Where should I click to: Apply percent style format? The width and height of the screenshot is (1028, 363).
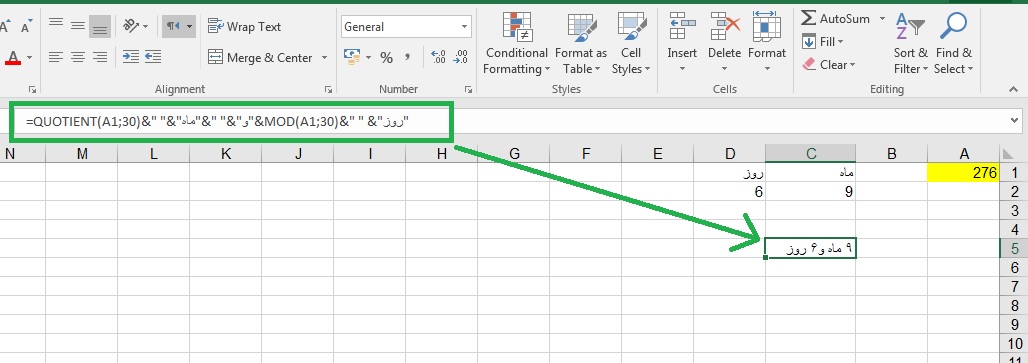[386, 58]
